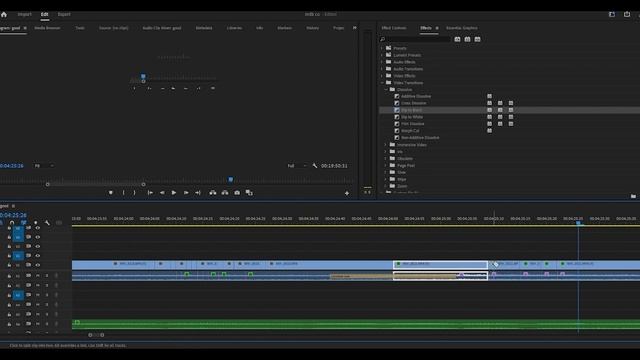Go to the Home screen icon
This screenshot has height=360, width=640.
pos(4,14)
